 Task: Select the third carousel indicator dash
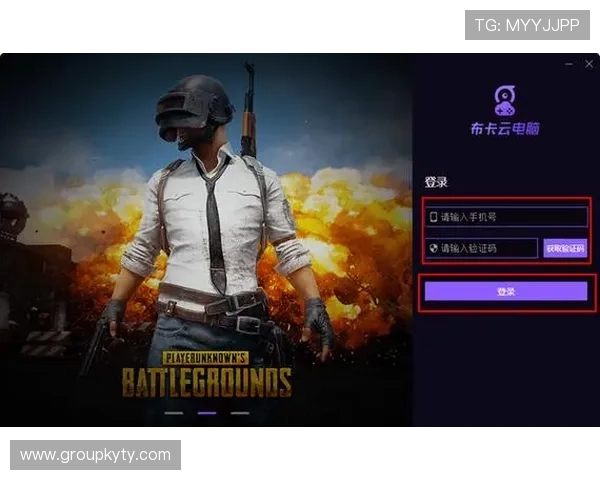point(240,413)
